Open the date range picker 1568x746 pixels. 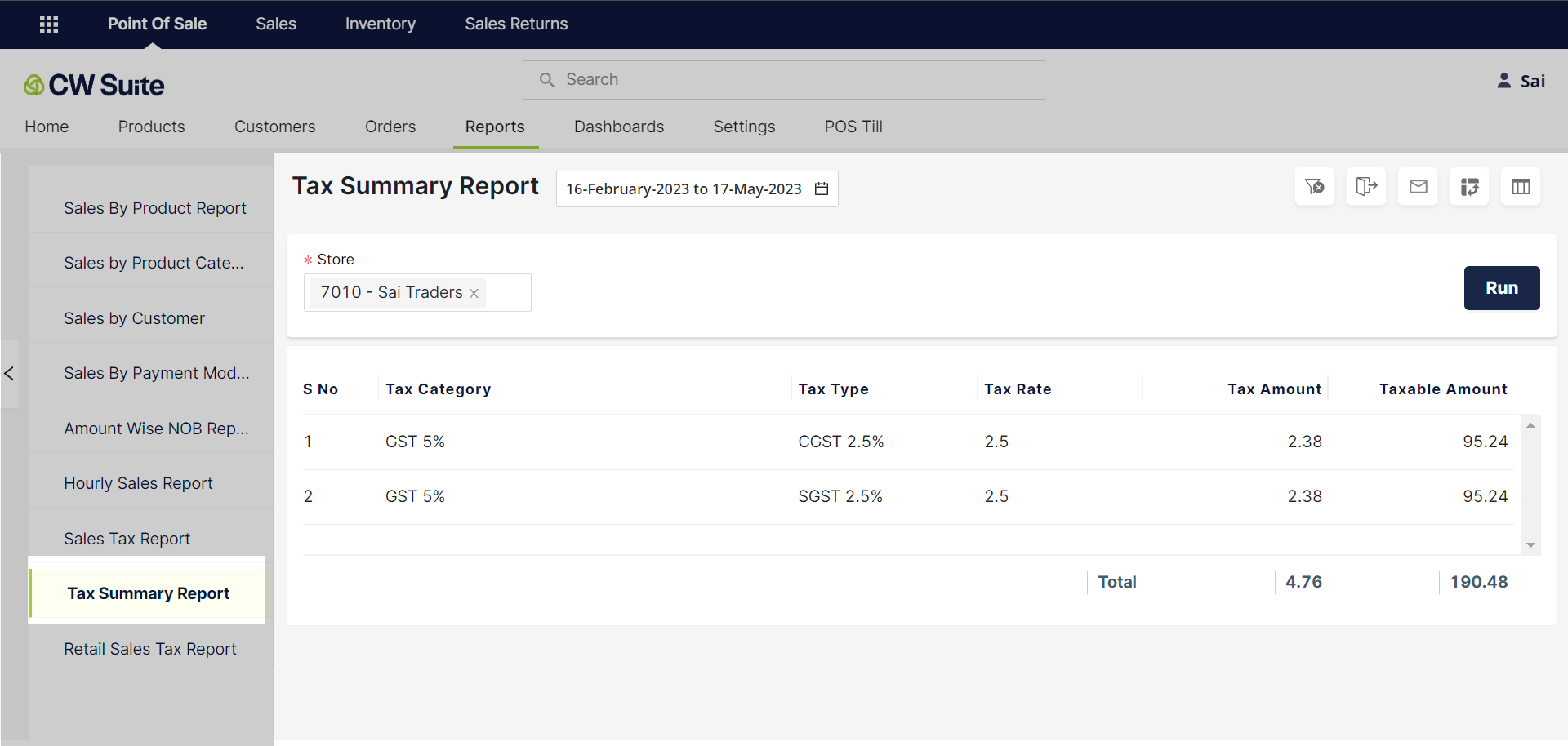684,189
